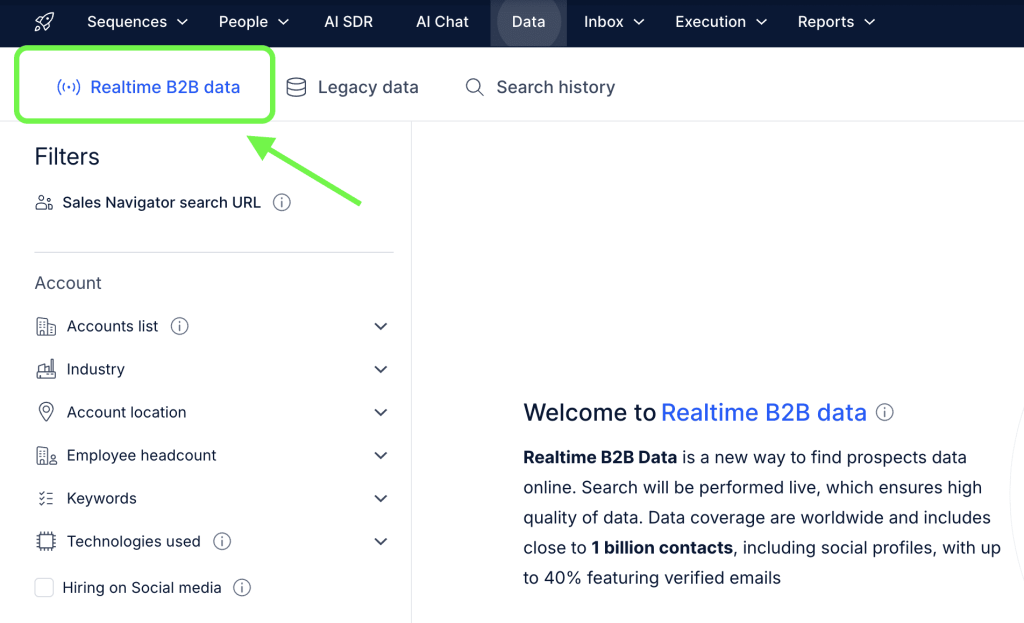The height and width of the screenshot is (623, 1024).
Task: Click the rocket logo icon
Action: coord(44,22)
